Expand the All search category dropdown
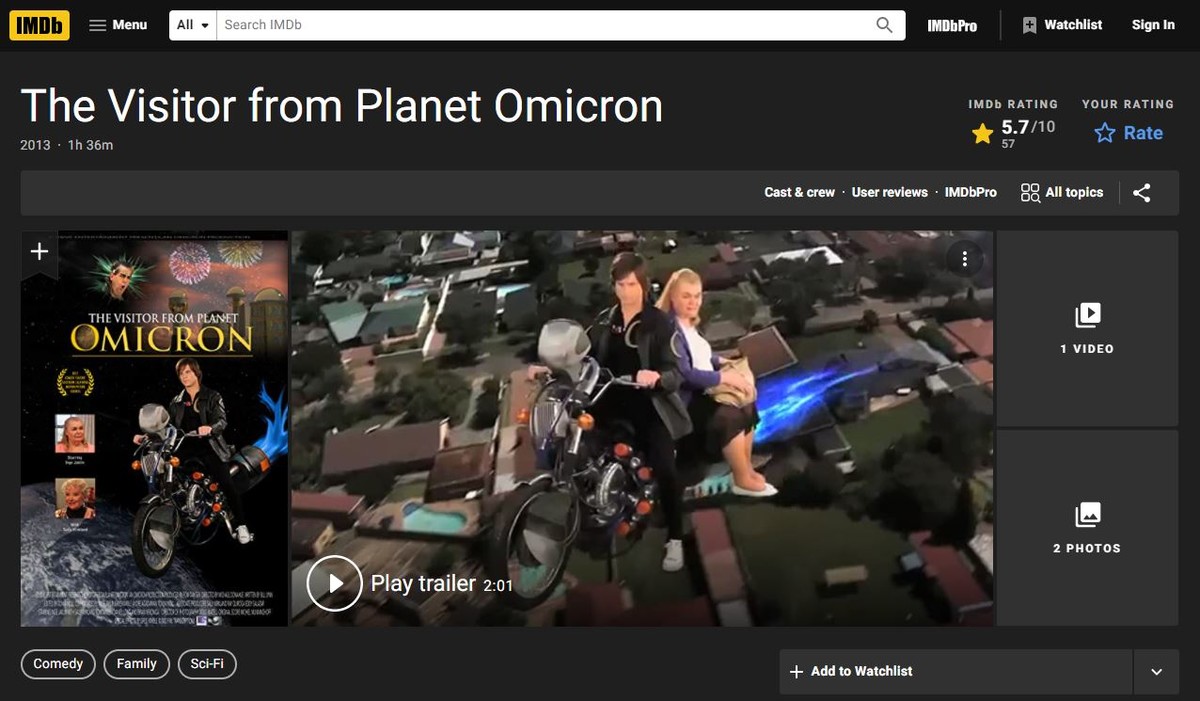 click(193, 25)
